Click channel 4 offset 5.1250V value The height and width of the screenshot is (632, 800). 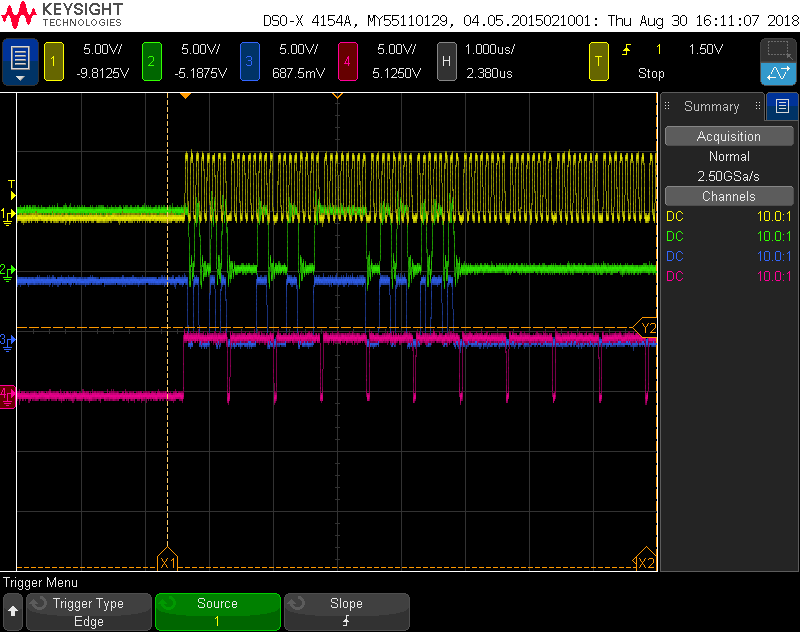396,73
